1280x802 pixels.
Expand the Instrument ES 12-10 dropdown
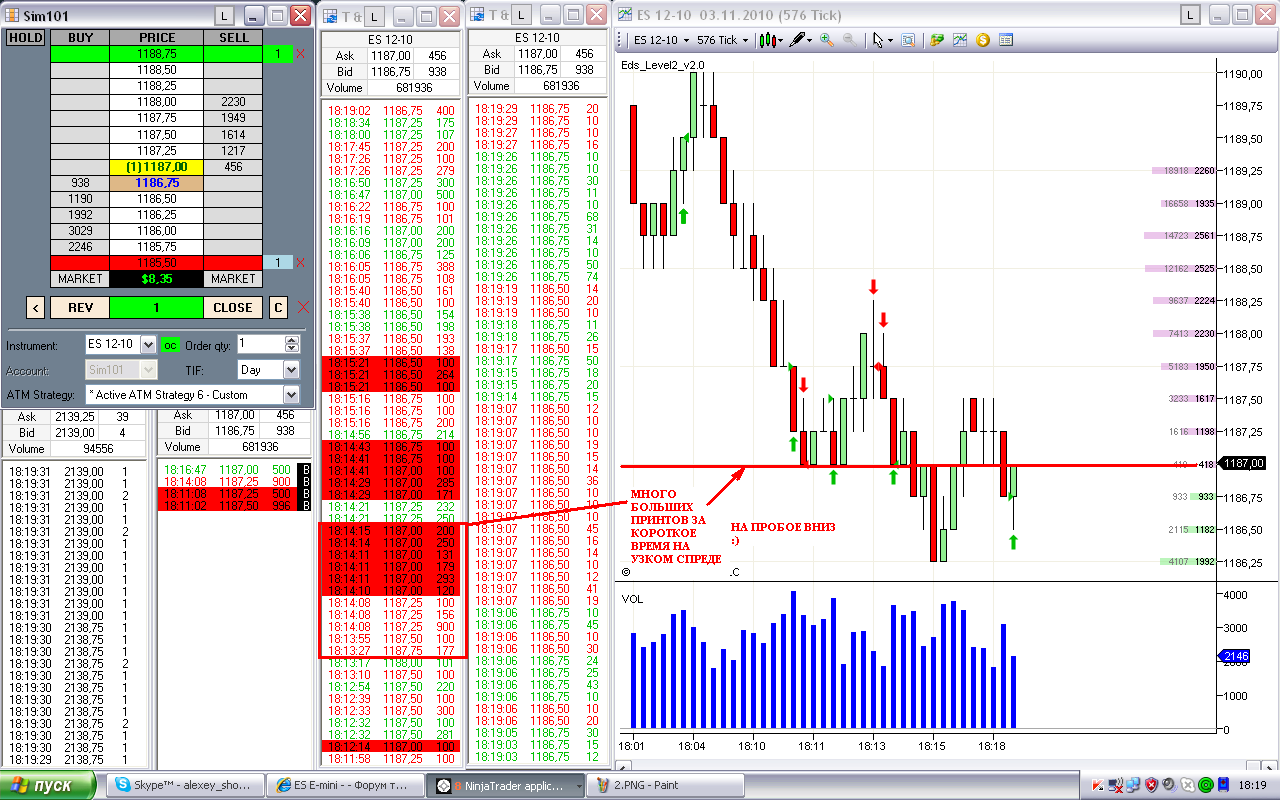pyautogui.click(x=148, y=344)
